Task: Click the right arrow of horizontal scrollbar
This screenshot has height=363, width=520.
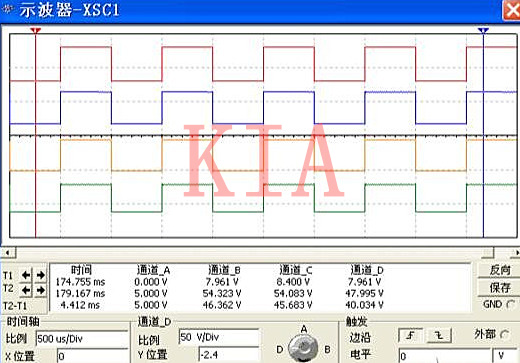Action: click(x=516, y=253)
